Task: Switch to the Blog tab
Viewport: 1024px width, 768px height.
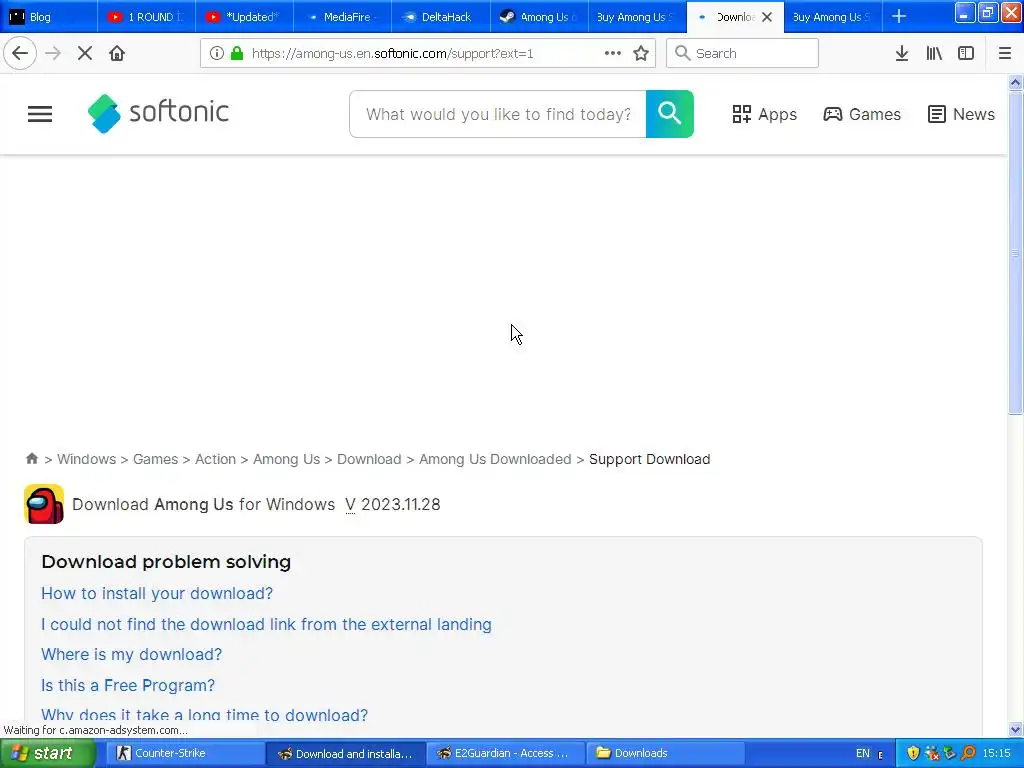Action: coord(49,16)
